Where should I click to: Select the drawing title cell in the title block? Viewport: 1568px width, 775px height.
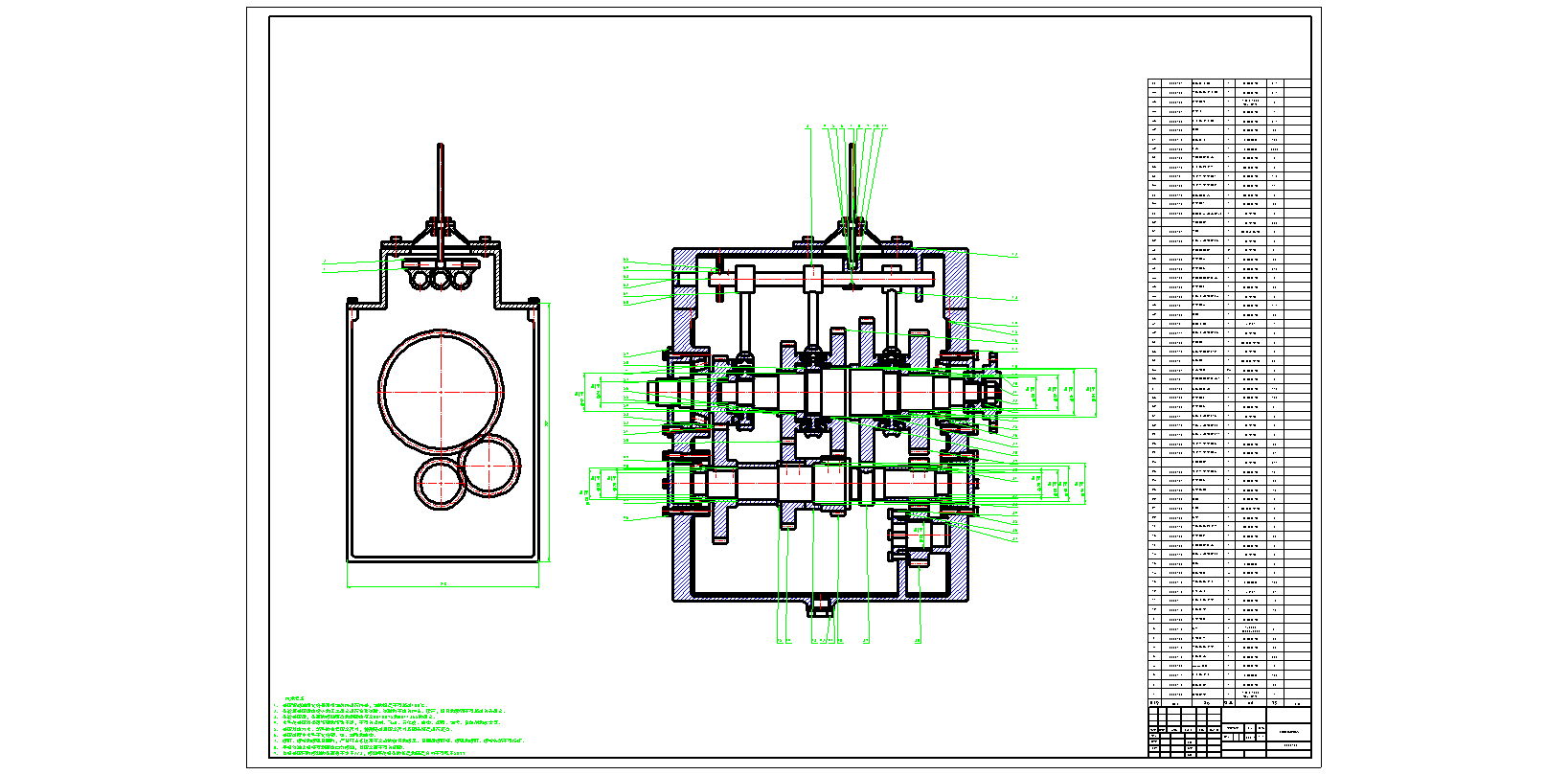click(1290, 732)
